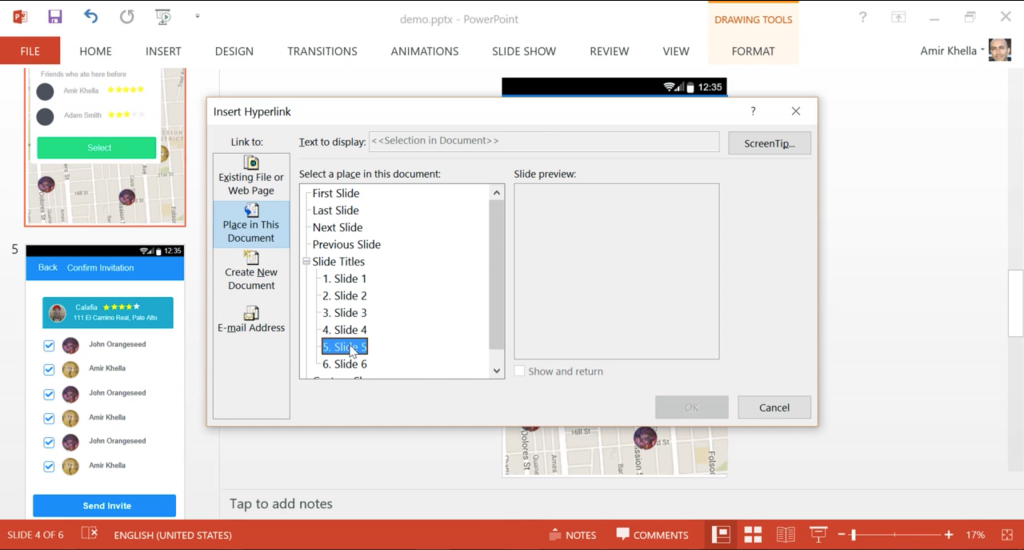Switch to the HOME tab
1024x550 pixels.
tap(95, 51)
